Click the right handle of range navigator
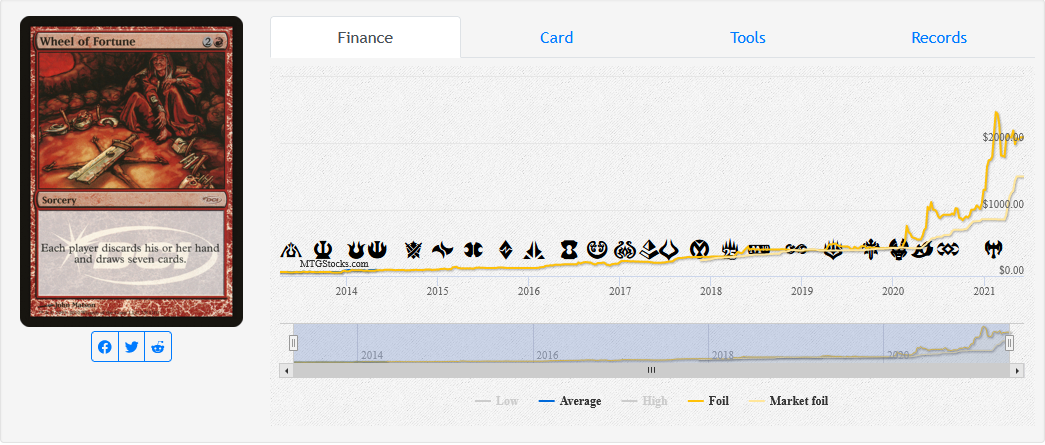This screenshot has width=1045, height=445. coord(1010,343)
